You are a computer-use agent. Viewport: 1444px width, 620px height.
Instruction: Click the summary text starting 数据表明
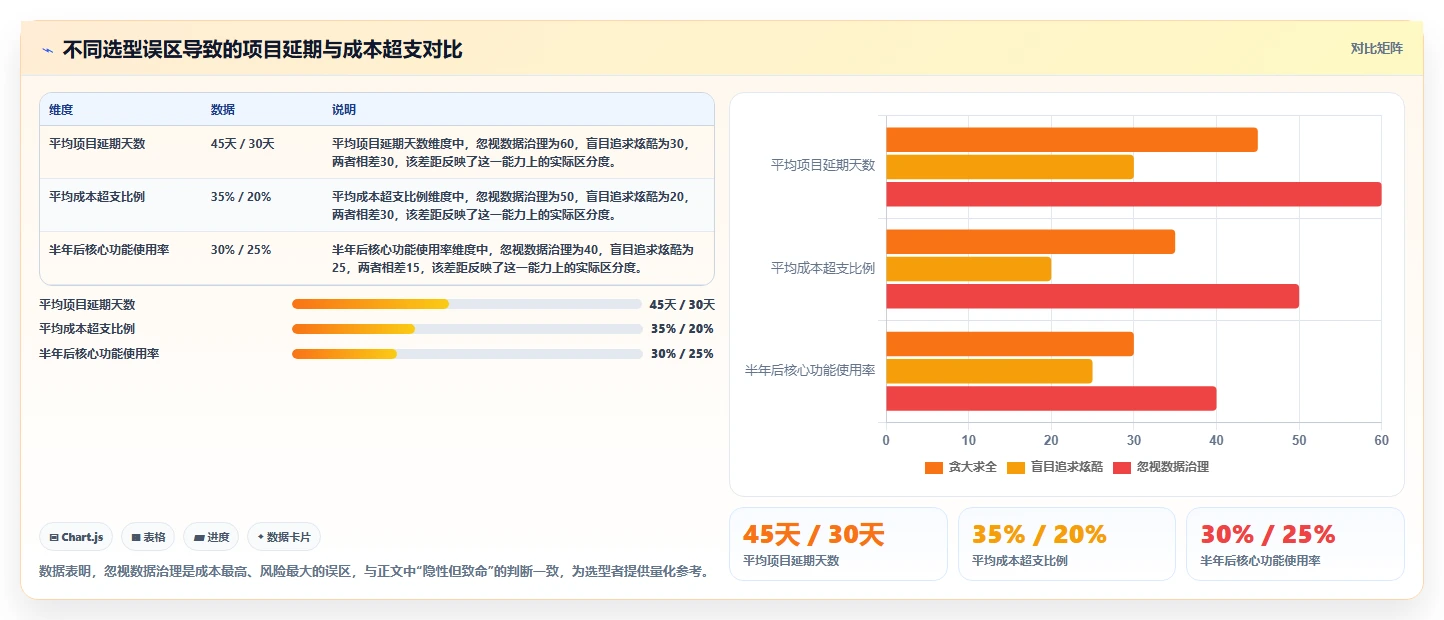tap(376, 572)
